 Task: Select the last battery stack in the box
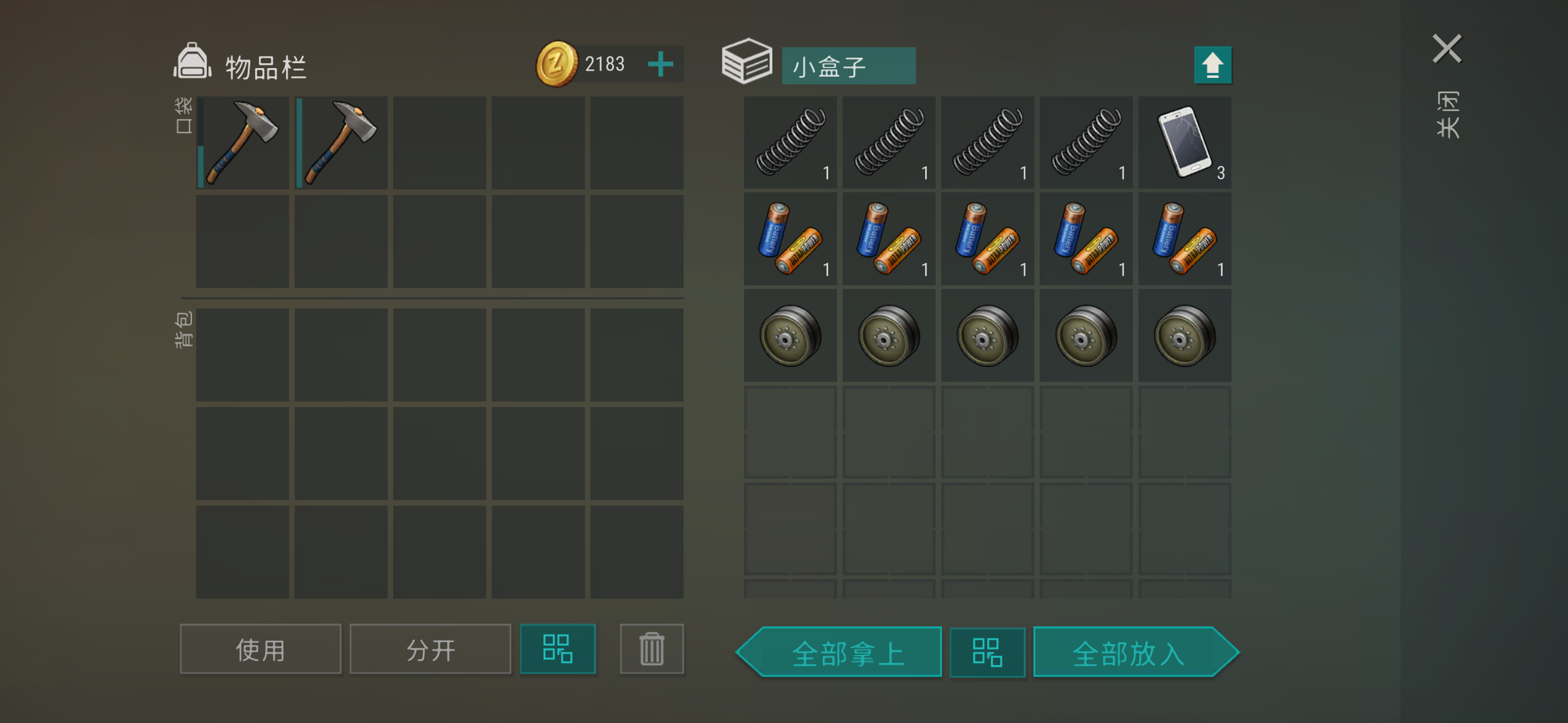tap(1185, 239)
